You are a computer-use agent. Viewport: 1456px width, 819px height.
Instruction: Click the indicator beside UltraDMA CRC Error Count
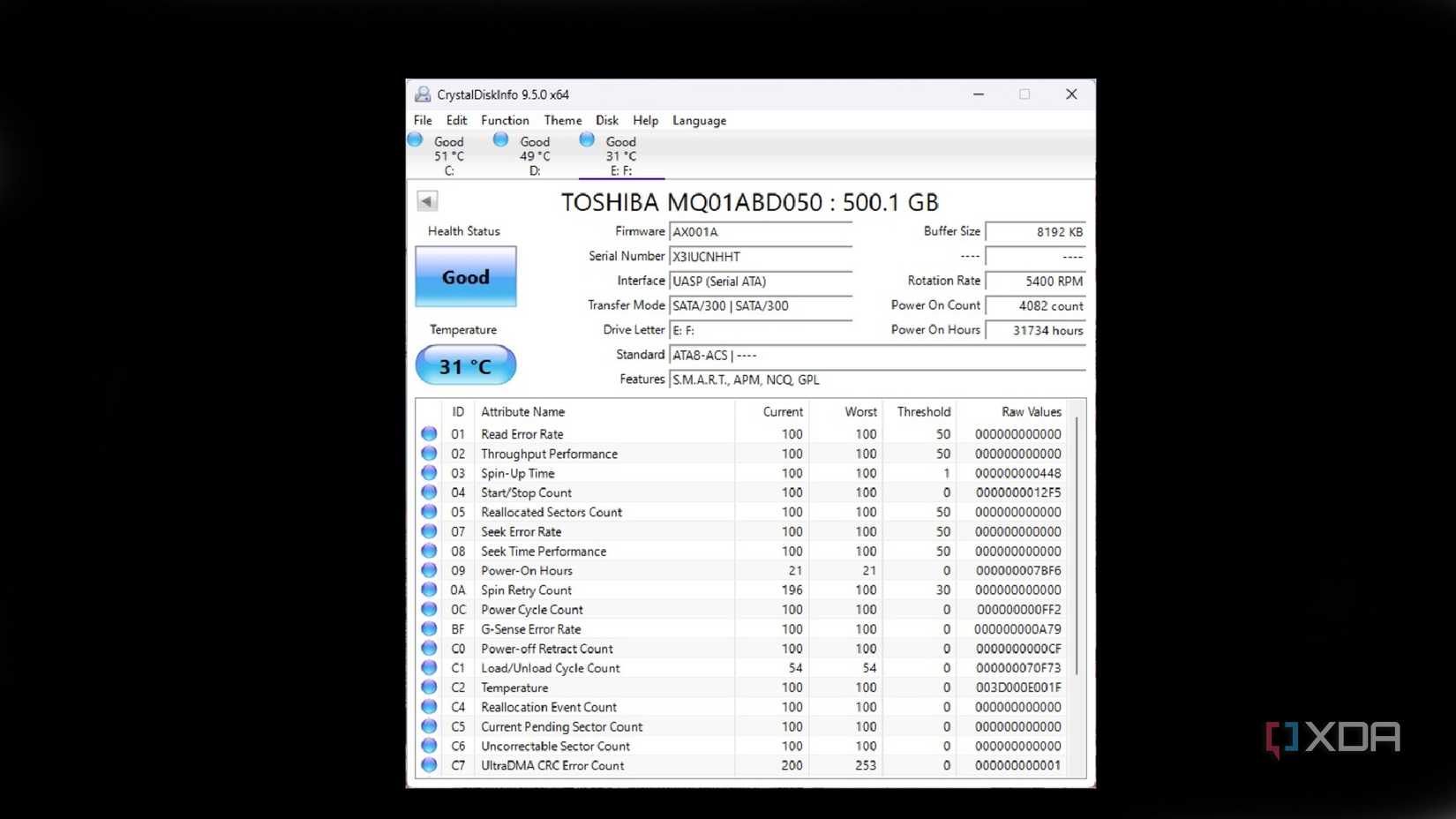429,765
